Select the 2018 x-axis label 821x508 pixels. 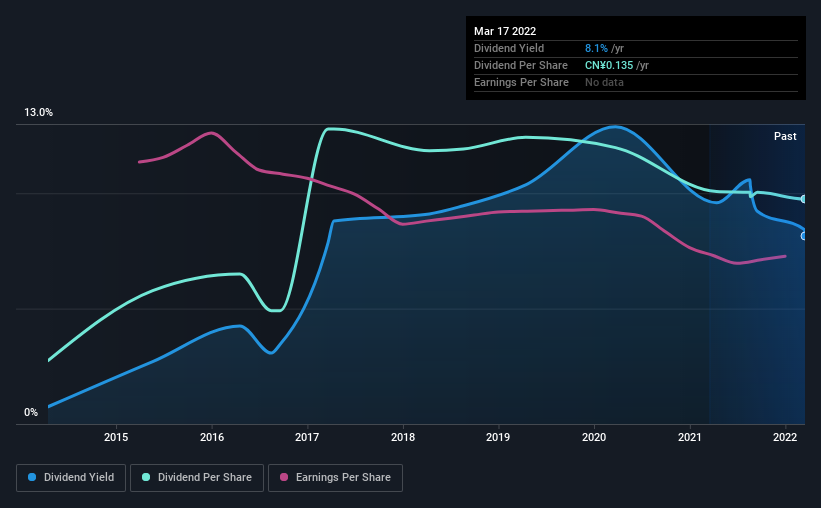[x=403, y=437]
